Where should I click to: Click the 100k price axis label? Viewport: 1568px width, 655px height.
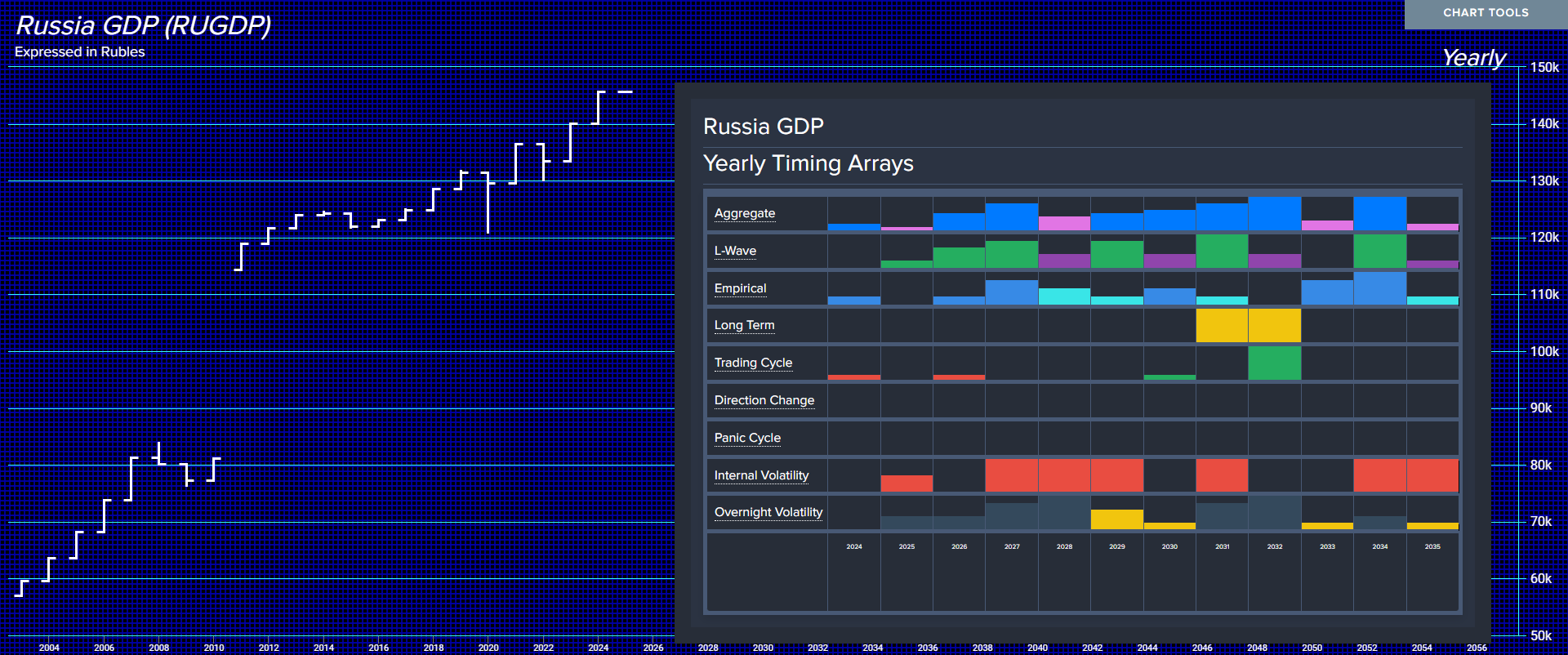1543,351
